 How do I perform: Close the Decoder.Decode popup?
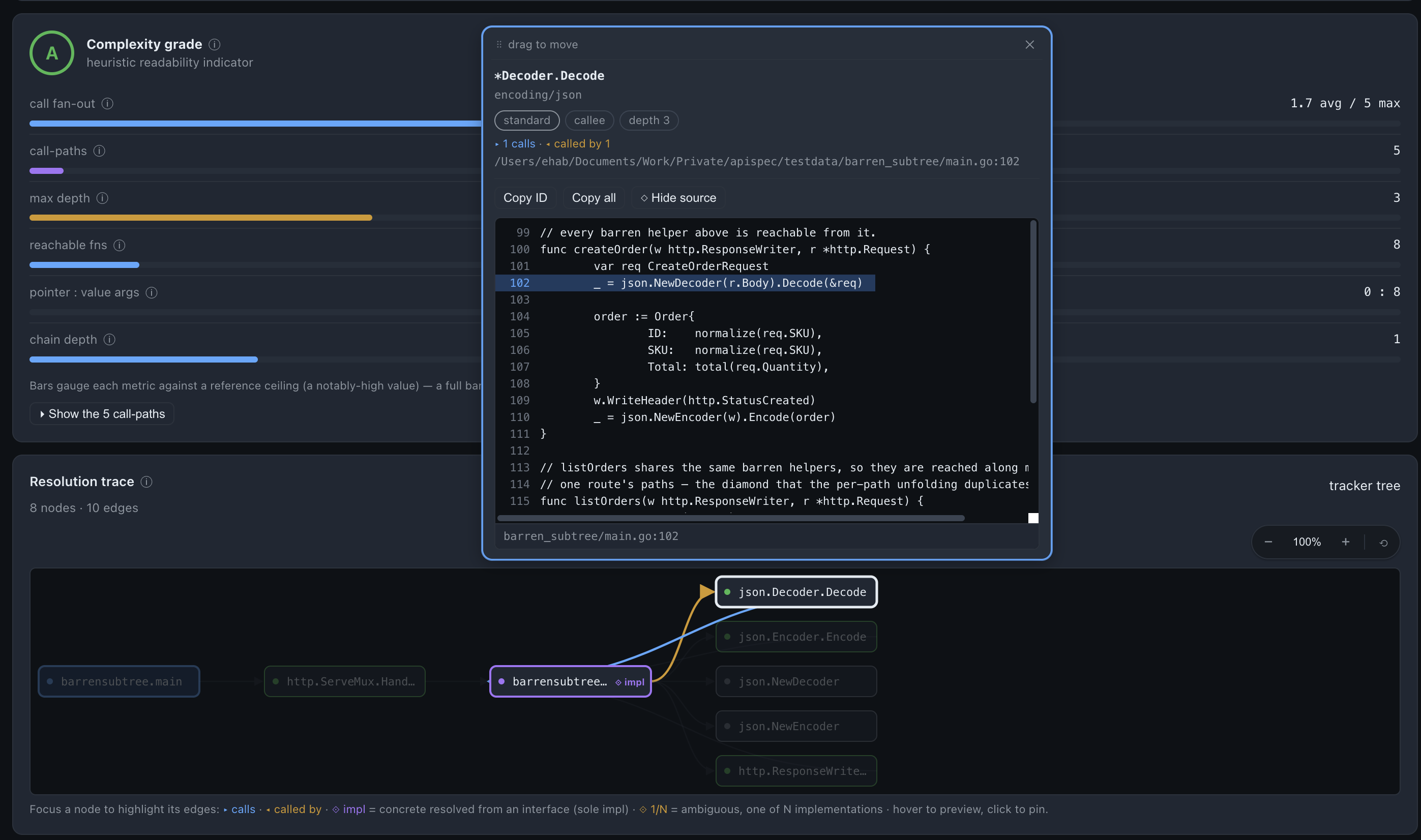click(x=1029, y=45)
